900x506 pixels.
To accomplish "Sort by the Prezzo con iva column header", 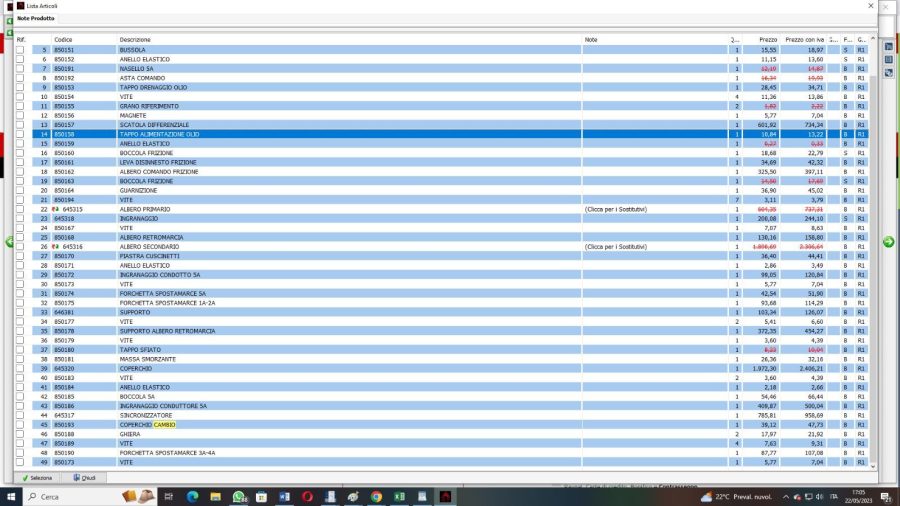I will (807, 39).
